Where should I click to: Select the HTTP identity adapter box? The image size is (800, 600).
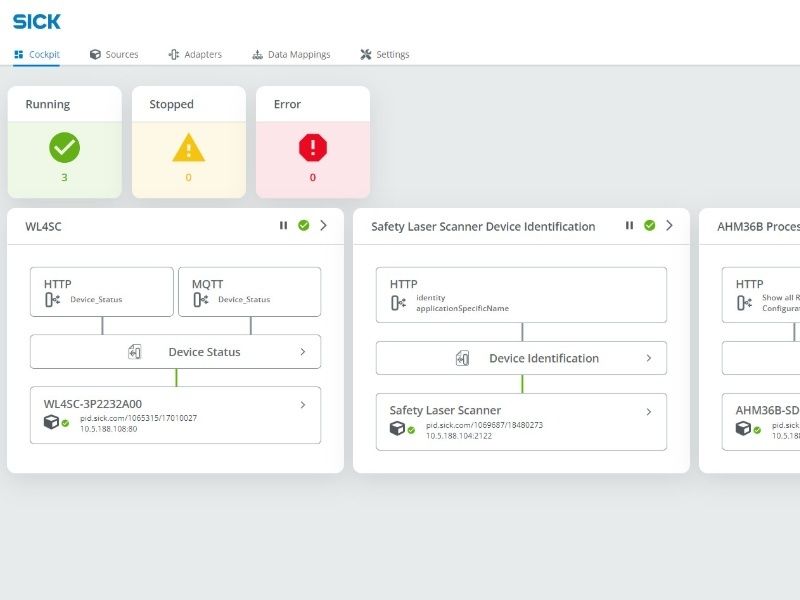tap(521, 295)
